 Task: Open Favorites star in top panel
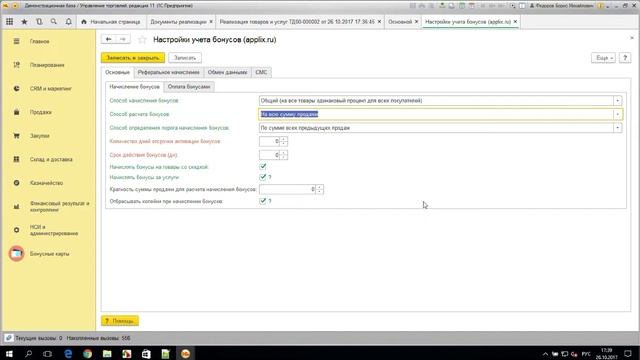coord(24,22)
